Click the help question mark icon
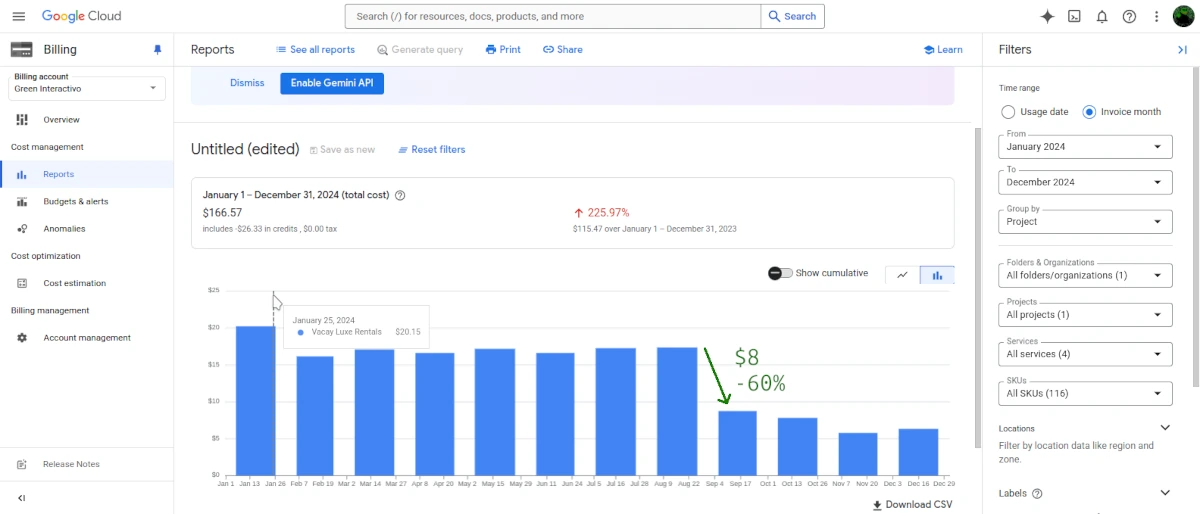This screenshot has height=514, width=1200. coord(1129,16)
